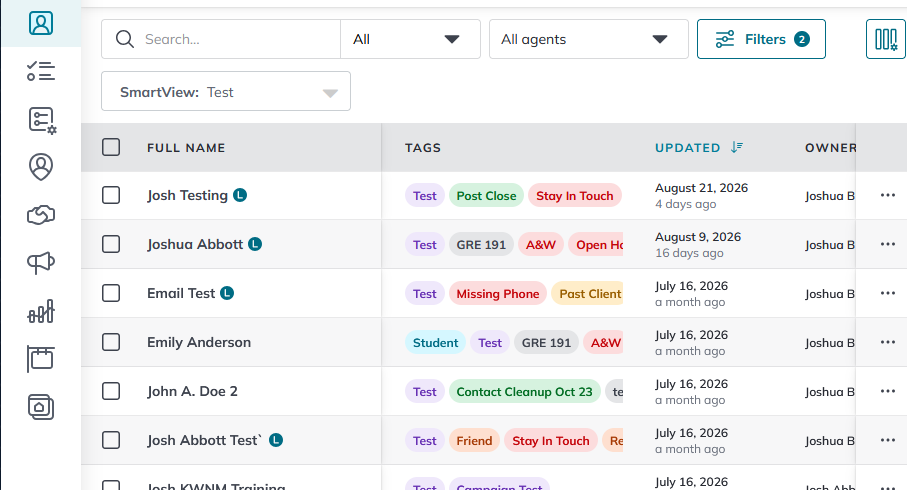Click the search magnifier icon

pyautogui.click(x=124, y=39)
